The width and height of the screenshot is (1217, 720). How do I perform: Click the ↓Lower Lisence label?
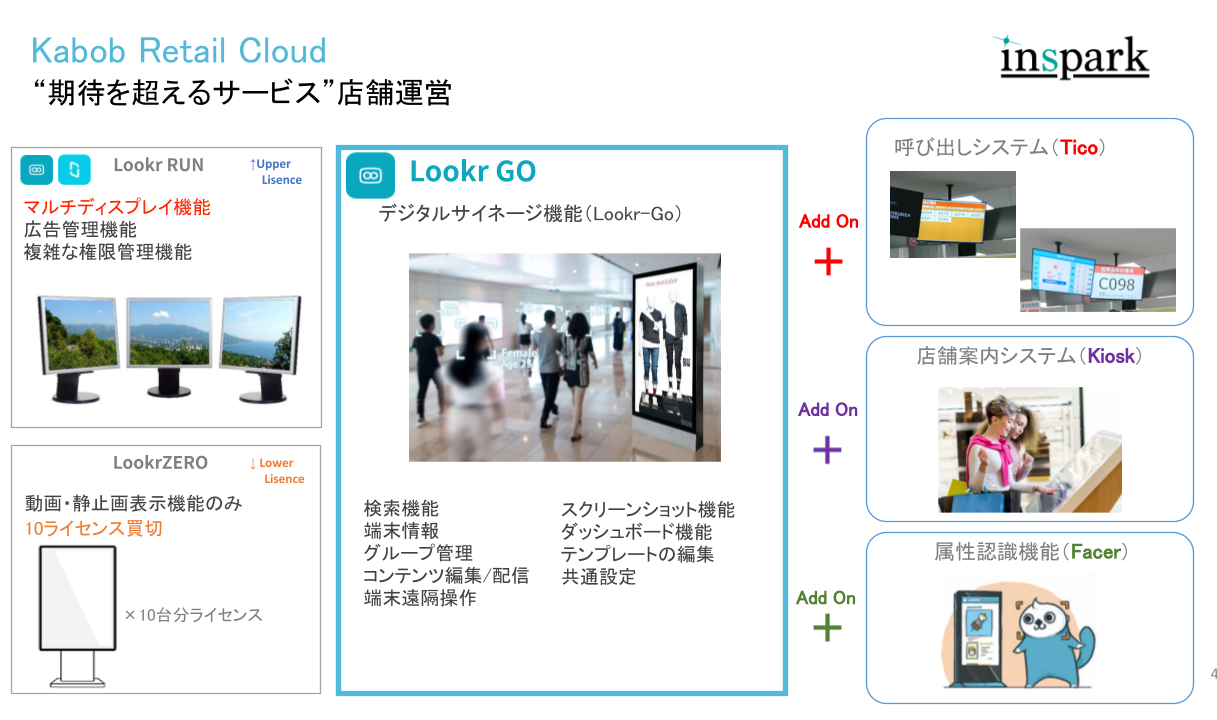coord(277,471)
